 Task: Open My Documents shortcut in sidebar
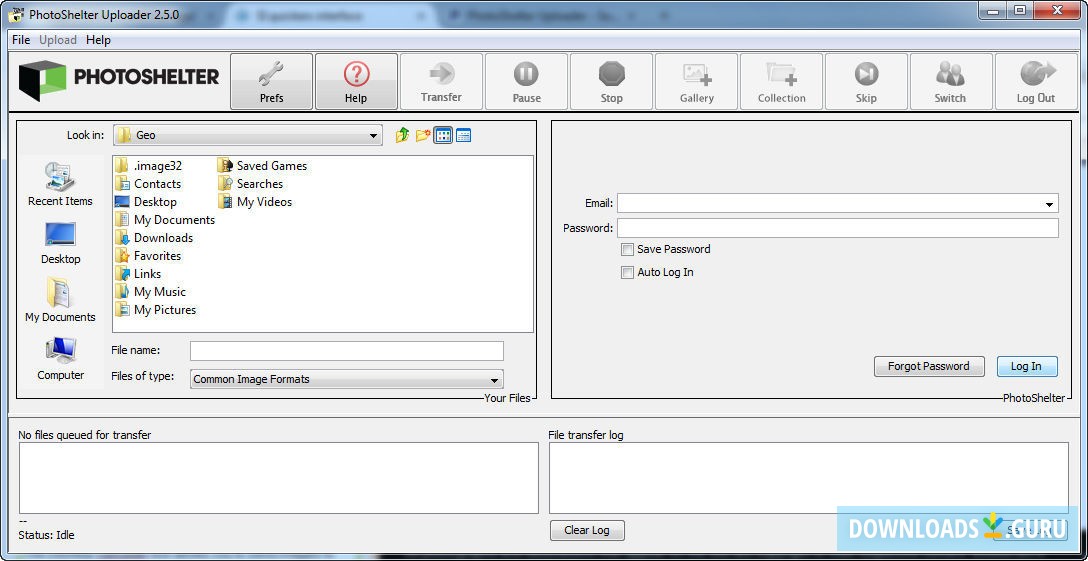coord(60,301)
